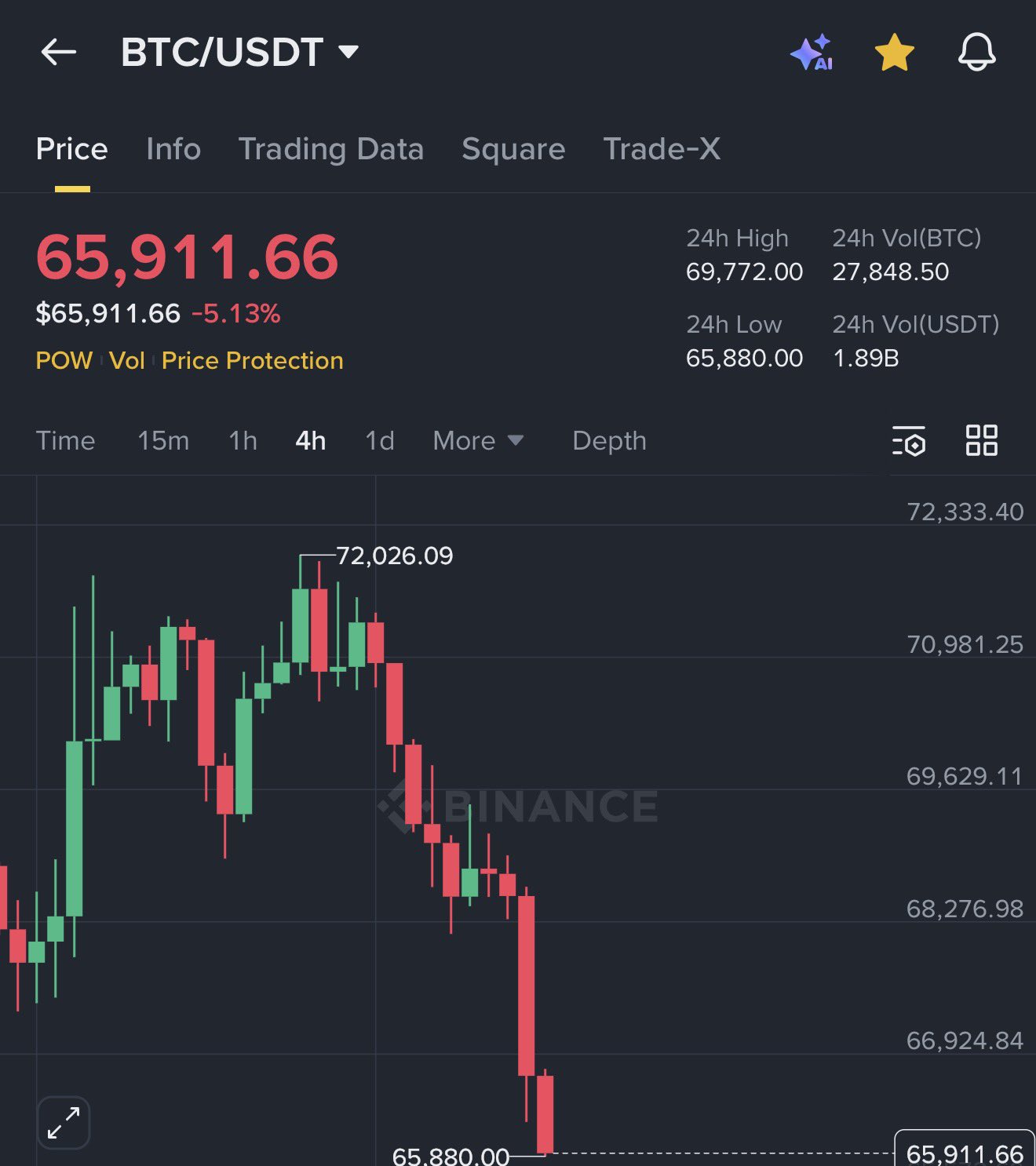Open the chart layout grid icon
1036x1166 pixels.
click(x=981, y=441)
